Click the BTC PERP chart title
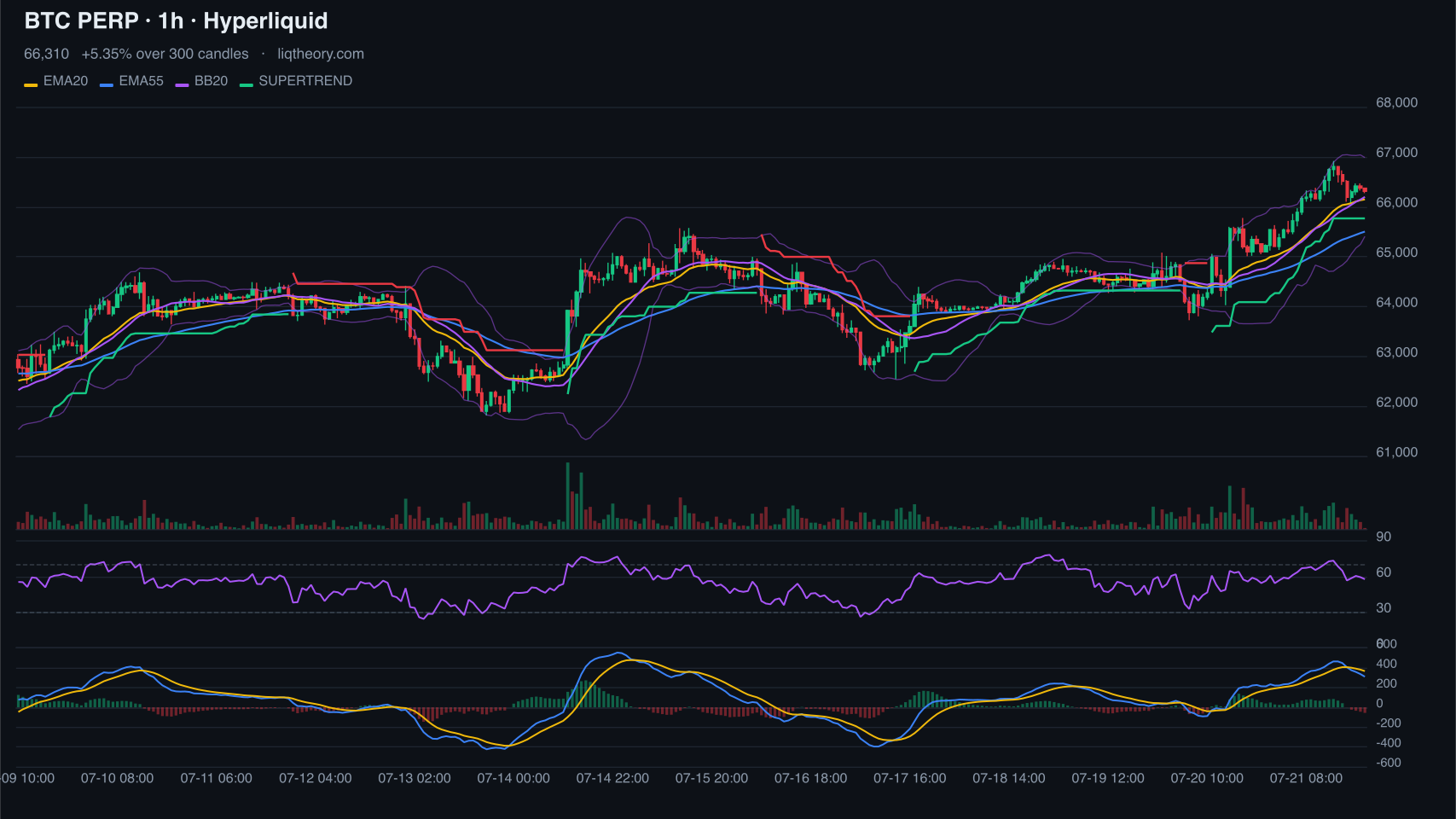The width and height of the screenshot is (1456, 819). [x=176, y=21]
